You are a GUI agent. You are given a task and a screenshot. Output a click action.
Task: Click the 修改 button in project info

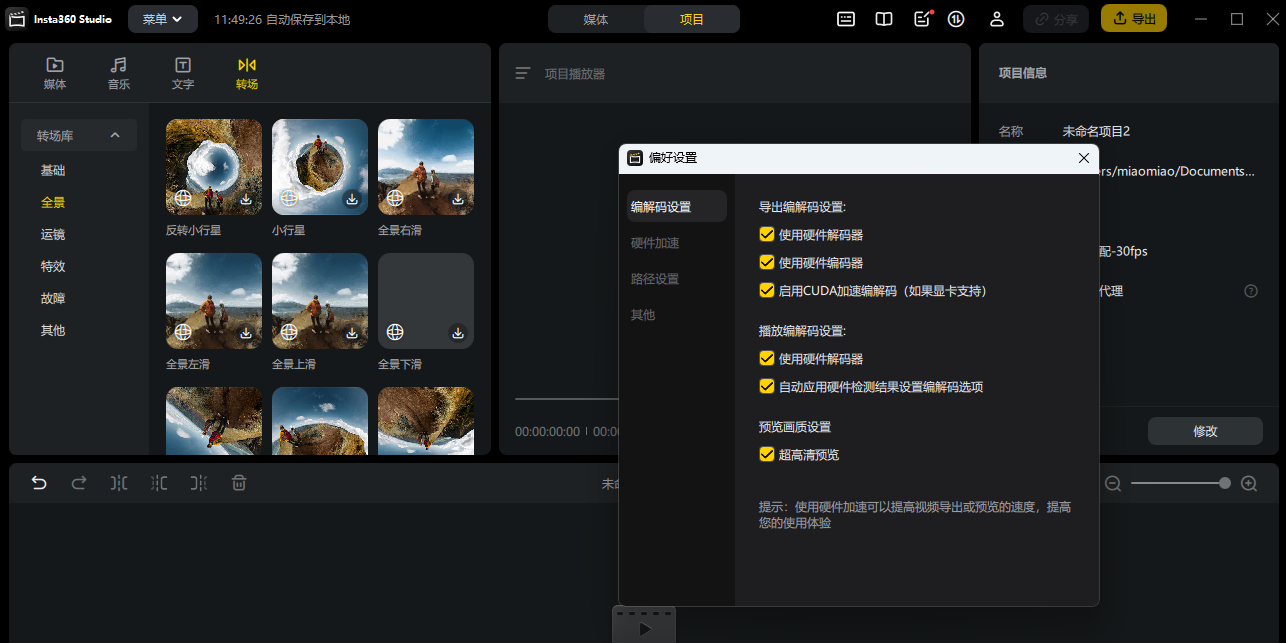(1205, 431)
